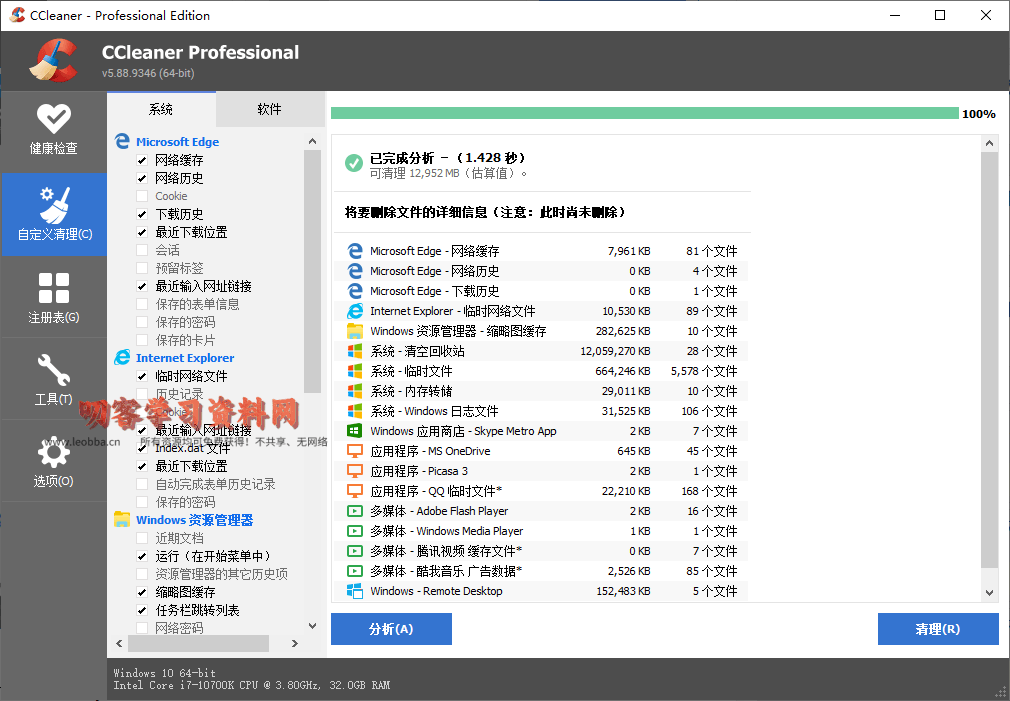Viewport: 1010px width, 701px height.
Task: Click the 分析(A) button
Action: pyautogui.click(x=390, y=629)
